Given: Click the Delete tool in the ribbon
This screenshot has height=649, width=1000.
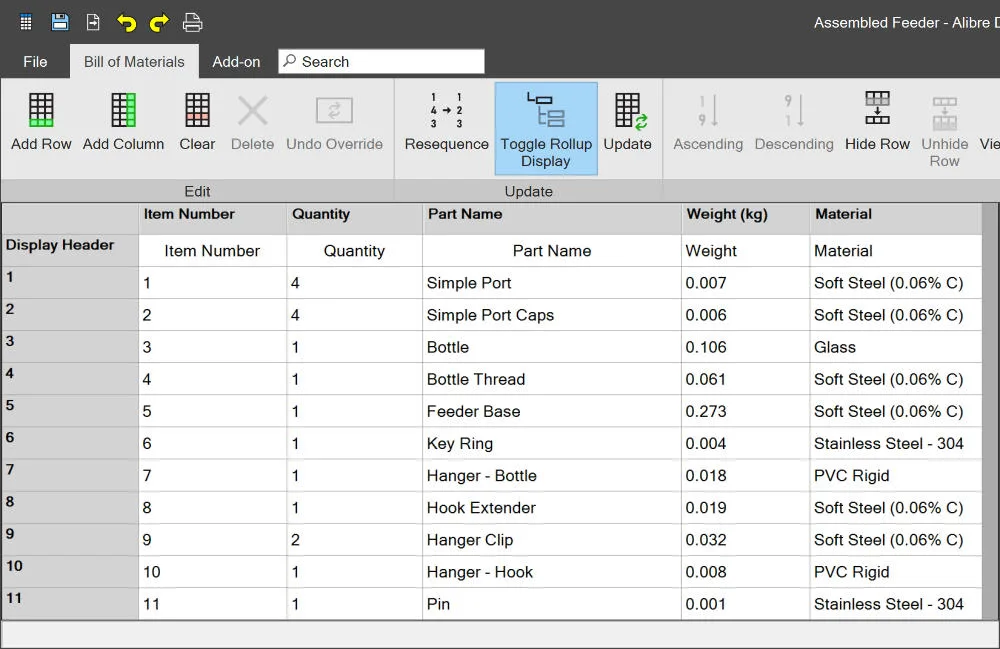Looking at the screenshot, I should (x=253, y=122).
